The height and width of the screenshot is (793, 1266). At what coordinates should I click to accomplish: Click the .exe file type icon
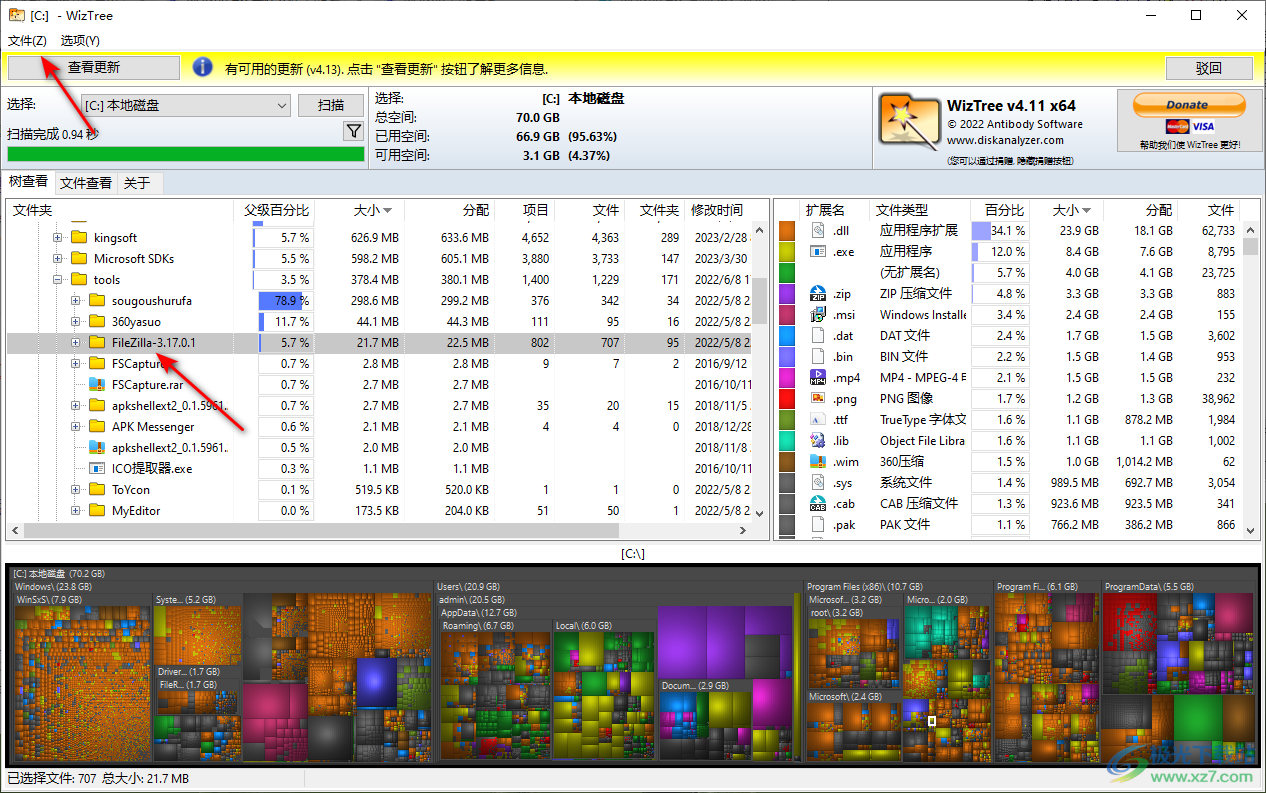coord(818,251)
